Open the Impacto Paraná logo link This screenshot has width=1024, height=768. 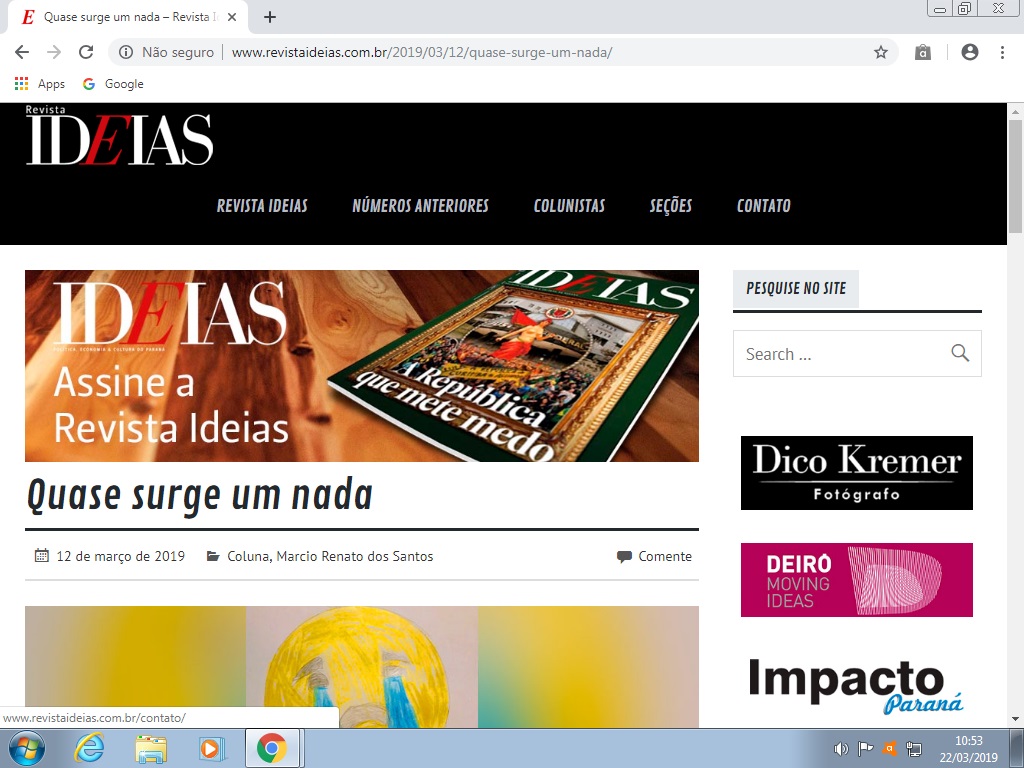coord(856,686)
